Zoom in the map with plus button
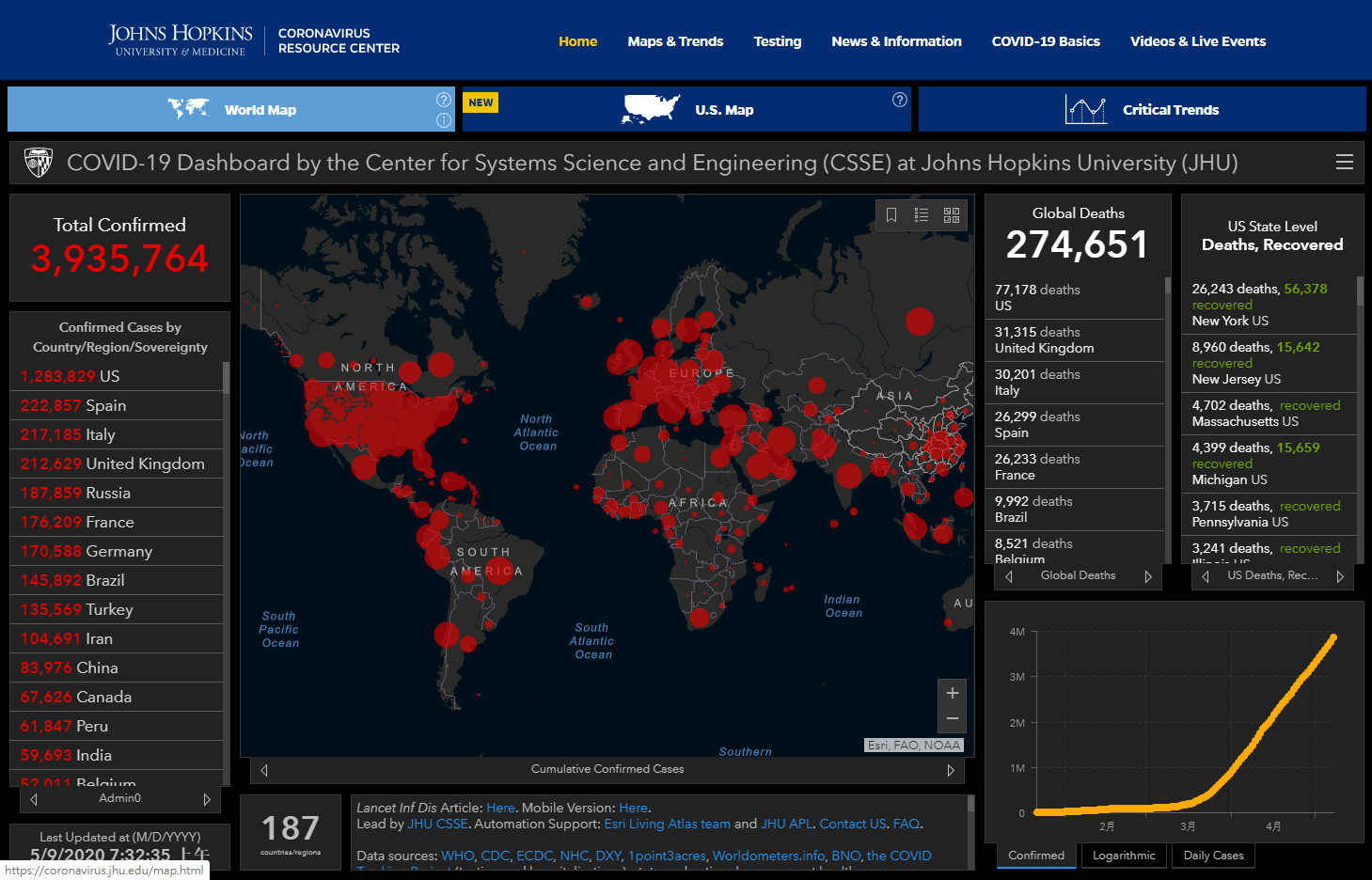Viewport: 1372px width, 880px height. [953, 693]
